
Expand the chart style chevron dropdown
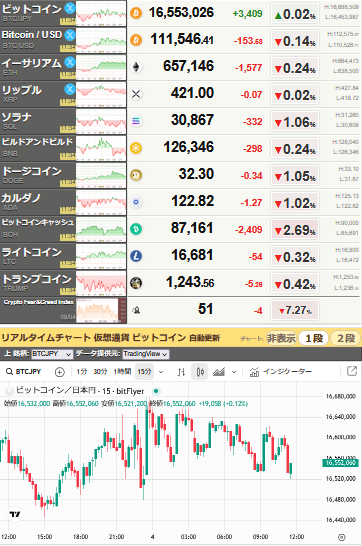click(x=234, y=372)
